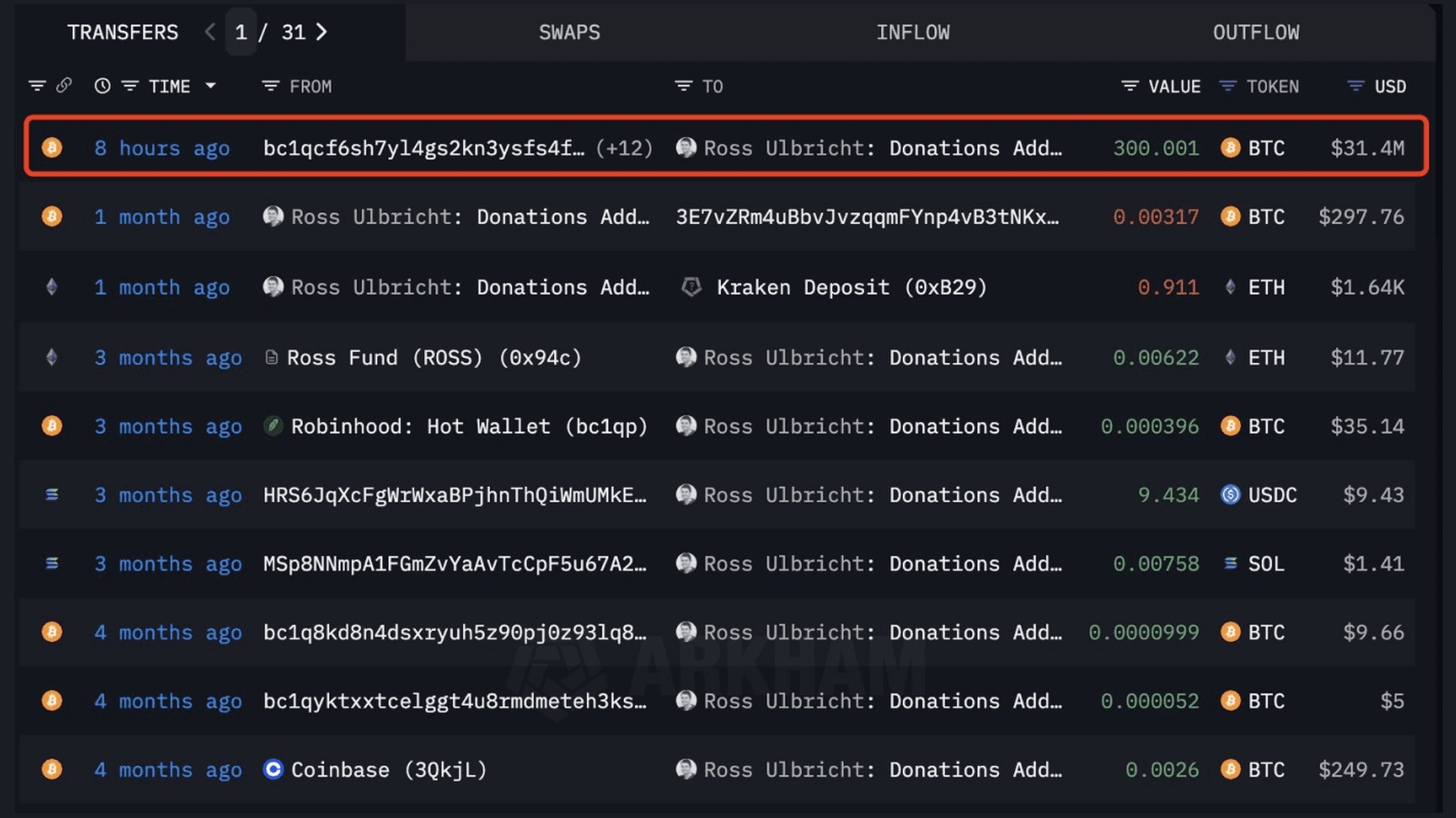
Task: Click the 0.0000999 BTC value
Action: click(1144, 633)
